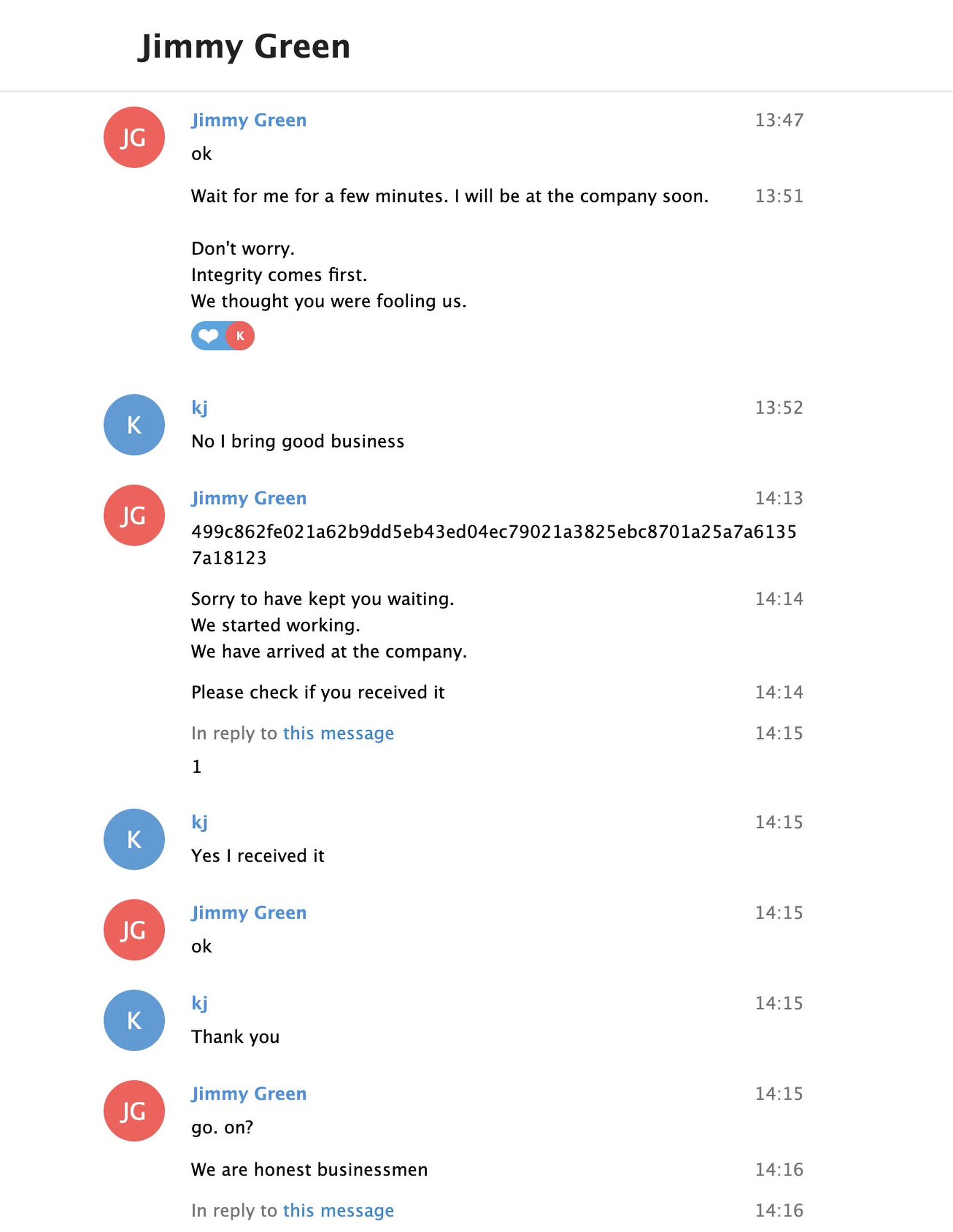Click the kj sender name at 13:52
This screenshot has width=953, height=1232.
pyautogui.click(x=199, y=407)
